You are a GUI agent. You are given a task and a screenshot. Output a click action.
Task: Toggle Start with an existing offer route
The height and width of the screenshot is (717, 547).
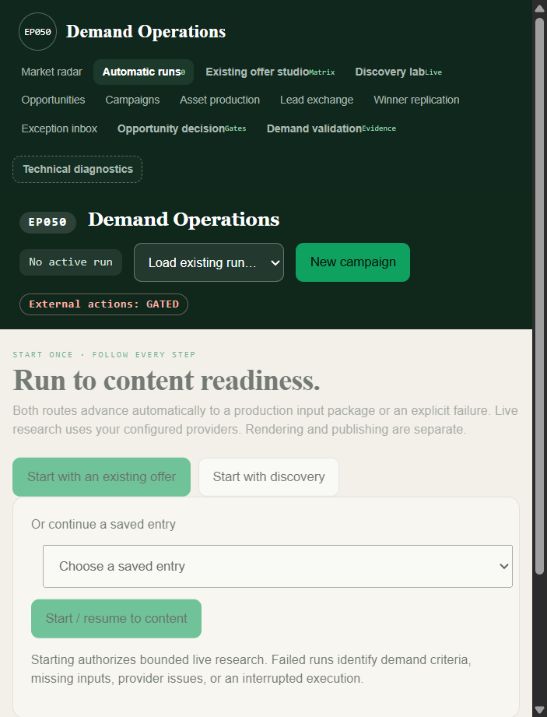[101, 476]
